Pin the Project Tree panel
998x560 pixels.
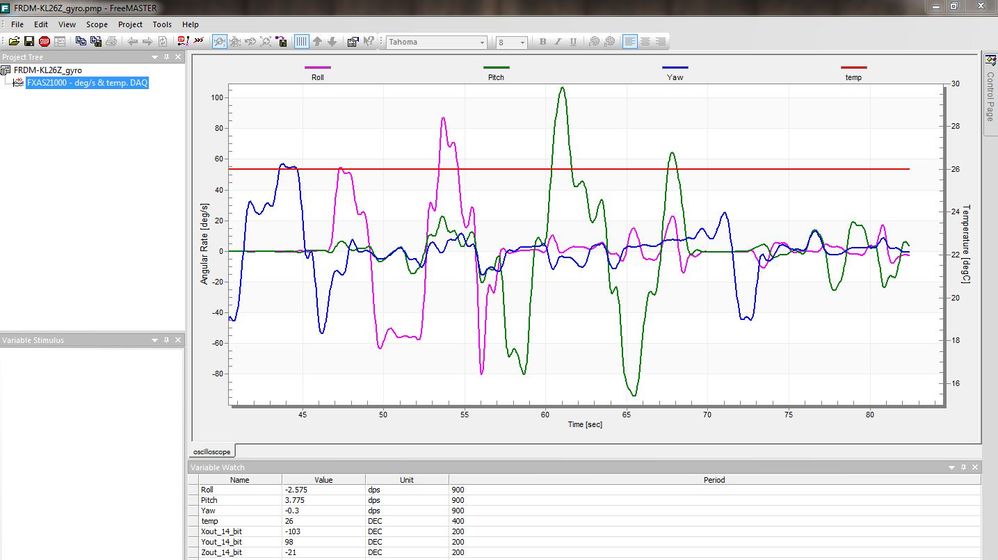click(x=167, y=57)
